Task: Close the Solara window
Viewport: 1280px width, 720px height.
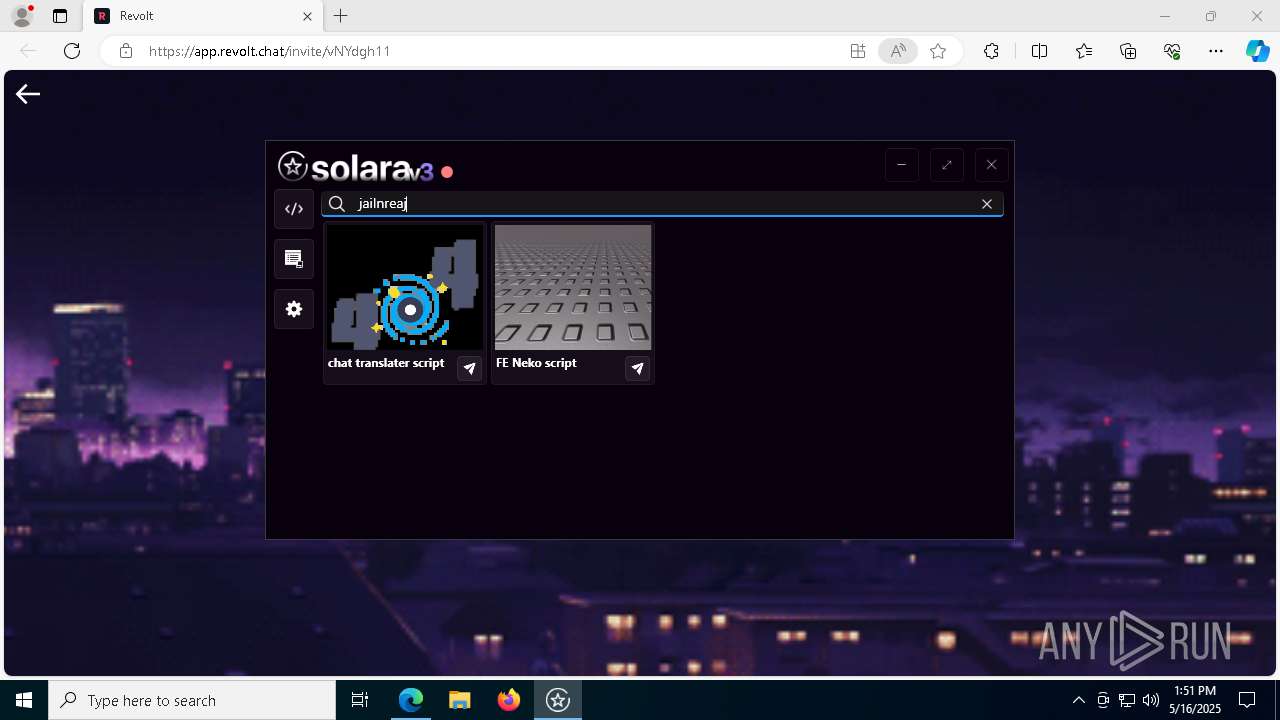Action: (992, 165)
